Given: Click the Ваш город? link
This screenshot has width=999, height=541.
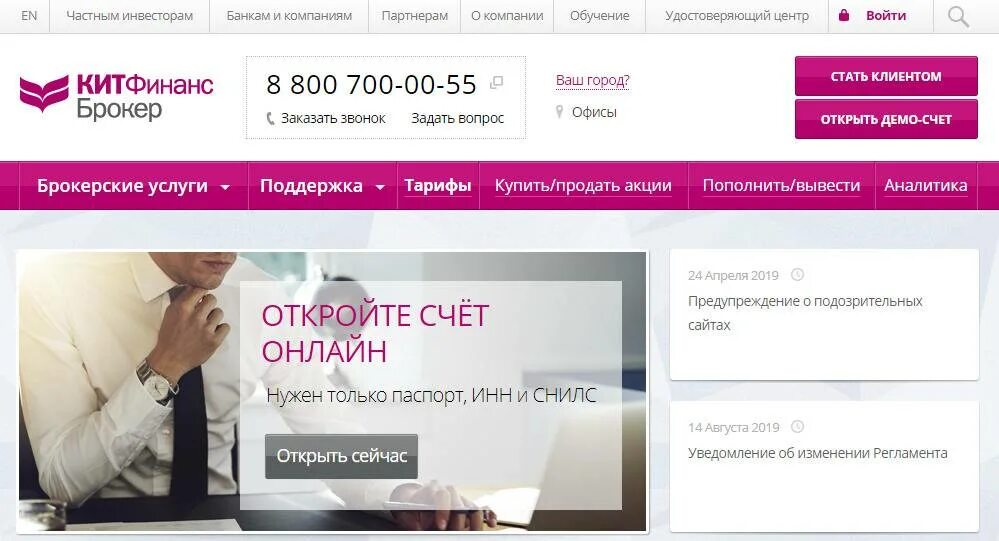Looking at the screenshot, I should [593, 80].
